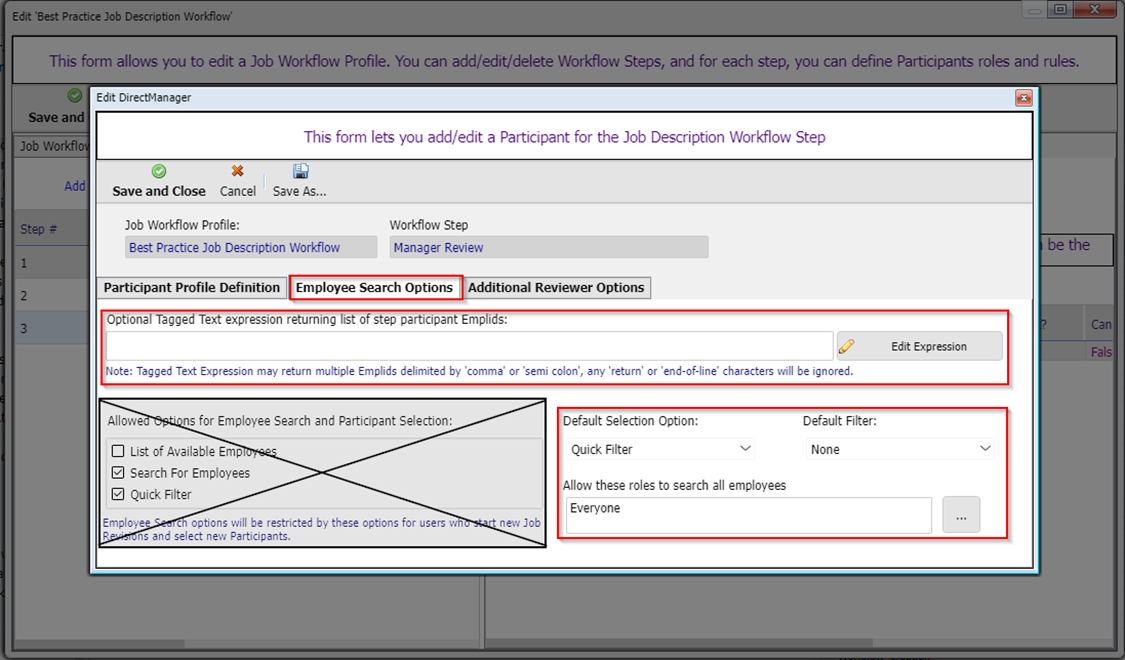Screen dimensions: 1125x660
Task: Click the Save As floppy disk icon
Action: (x=300, y=172)
